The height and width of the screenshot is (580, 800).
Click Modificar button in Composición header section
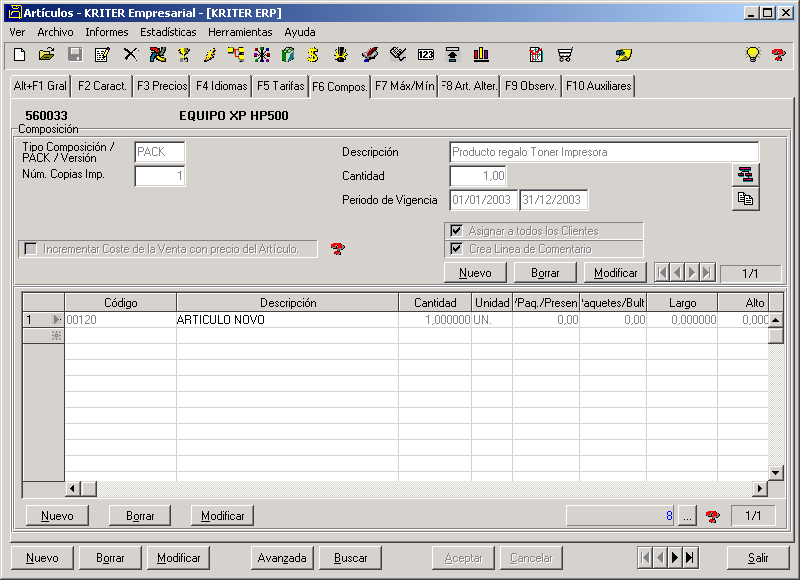tap(615, 273)
